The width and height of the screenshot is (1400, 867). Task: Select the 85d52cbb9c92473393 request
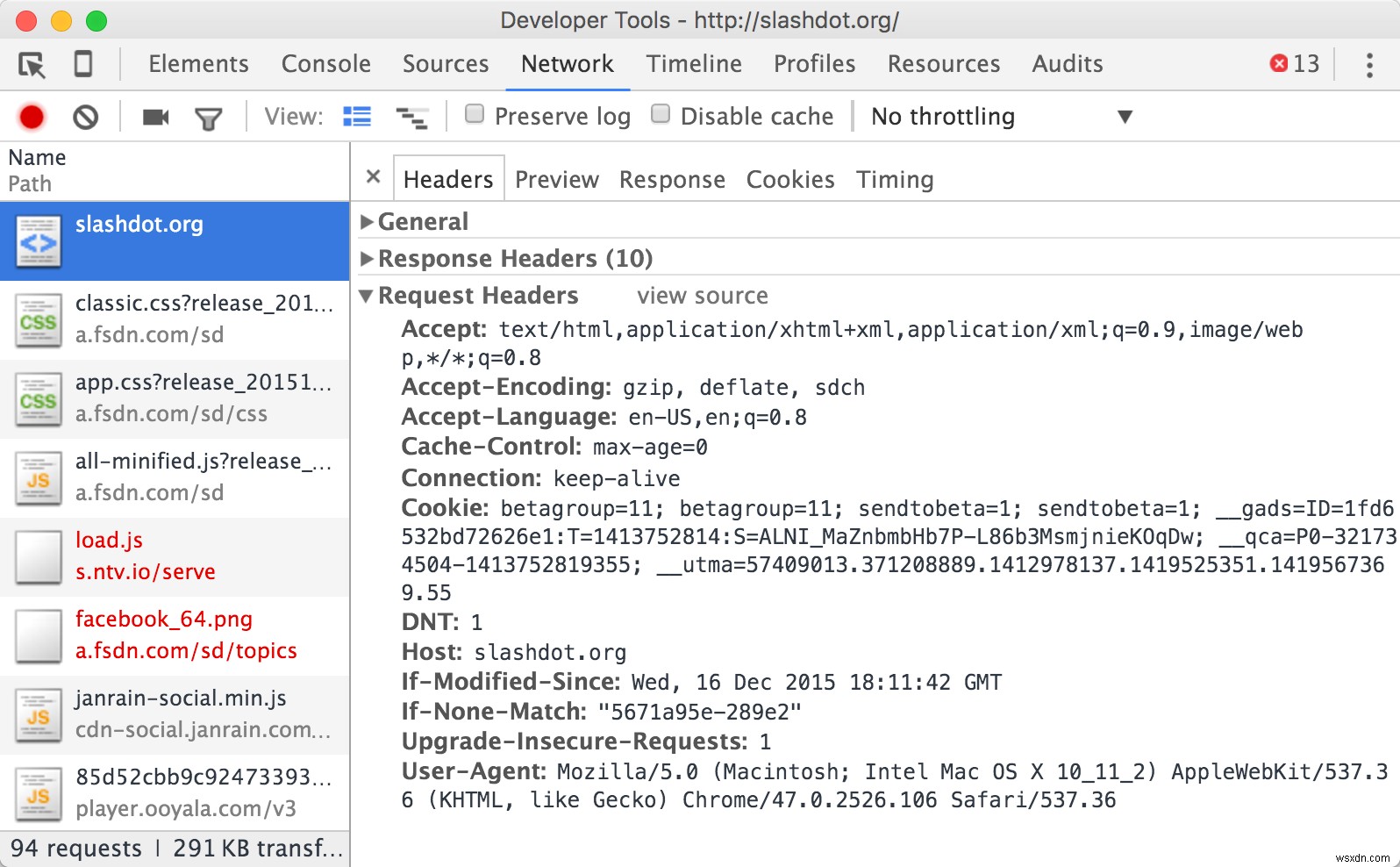coord(175,794)
